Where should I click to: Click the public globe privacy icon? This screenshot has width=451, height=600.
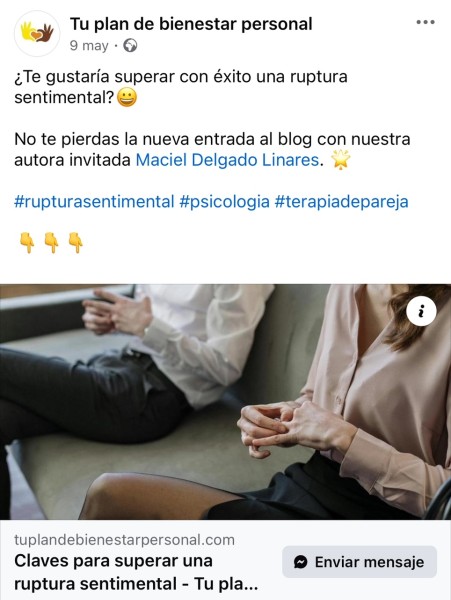click(x=130, y=46)
